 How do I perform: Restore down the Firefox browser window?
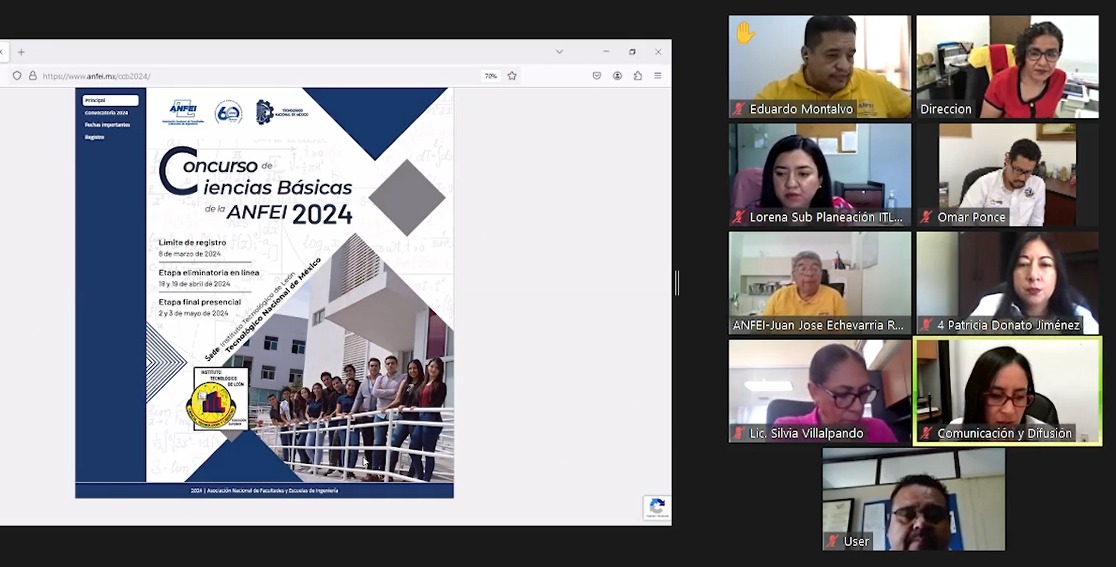click(x=632, y=52)
